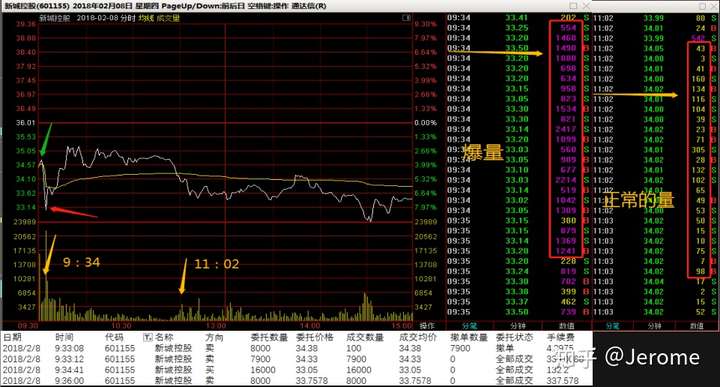Select the order row at 9:34:41

click(x=297, y=370)
